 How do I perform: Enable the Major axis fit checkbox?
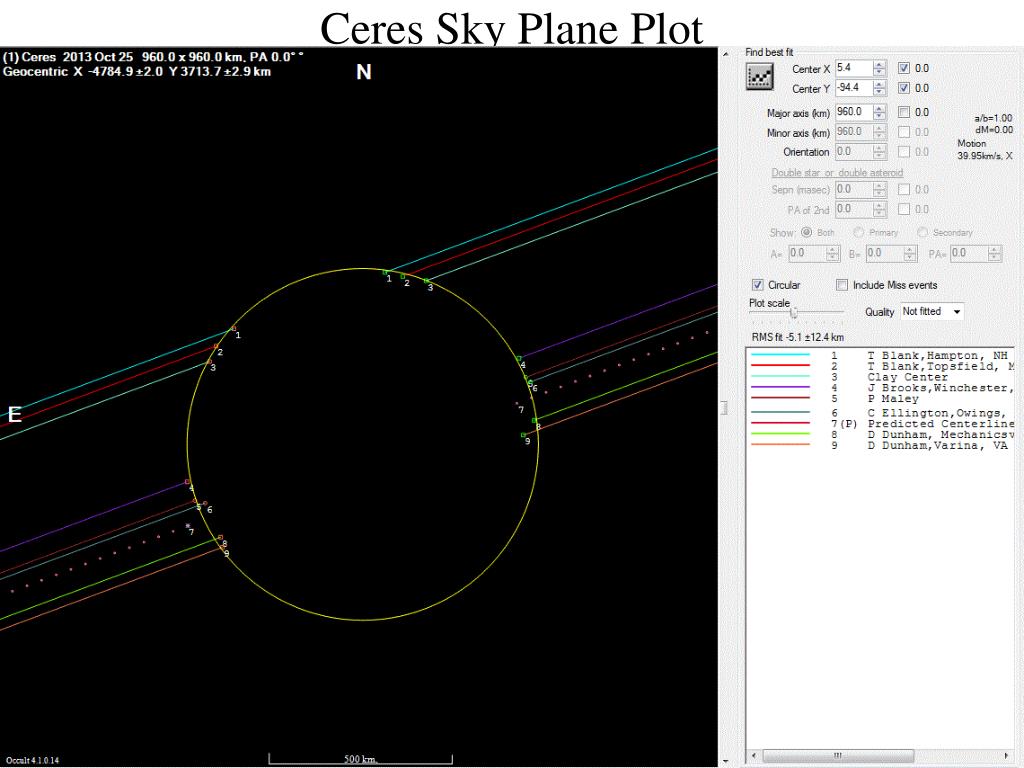coord(904,112)
